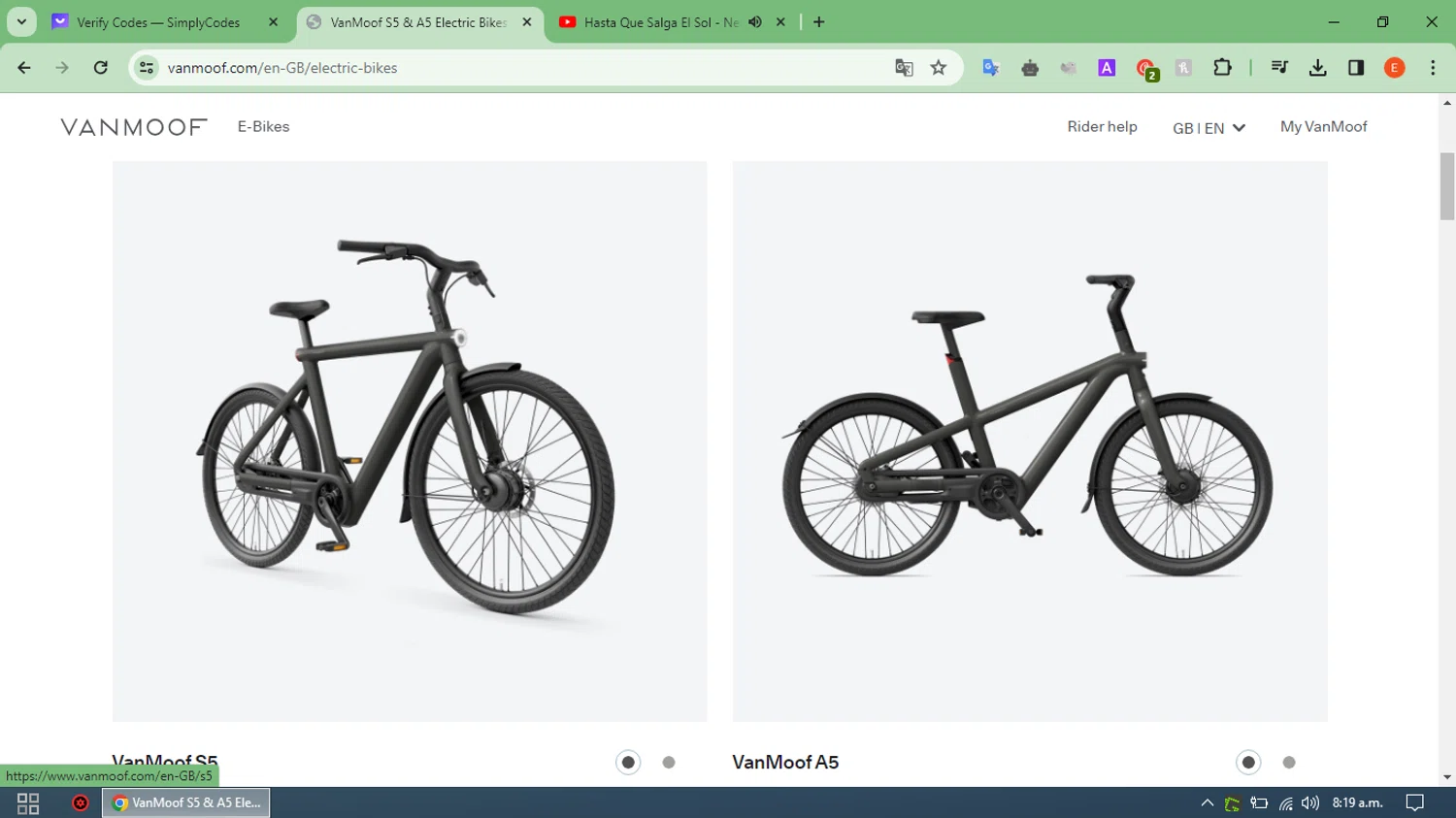
Task: Click red circular icon on taskbar
Action: pos(81,803)
